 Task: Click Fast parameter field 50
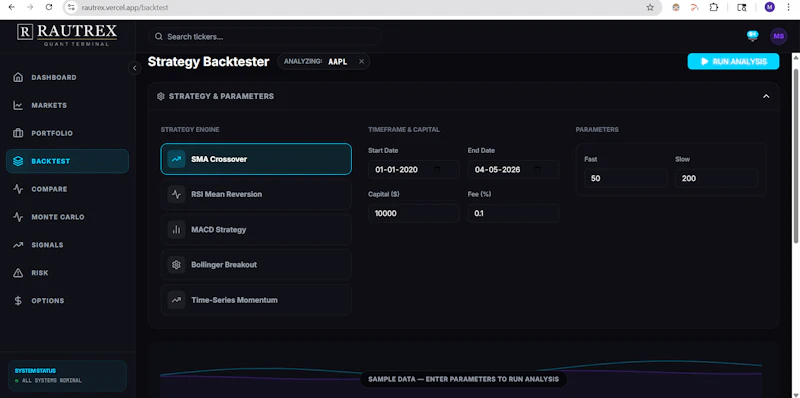click(626, 179)
